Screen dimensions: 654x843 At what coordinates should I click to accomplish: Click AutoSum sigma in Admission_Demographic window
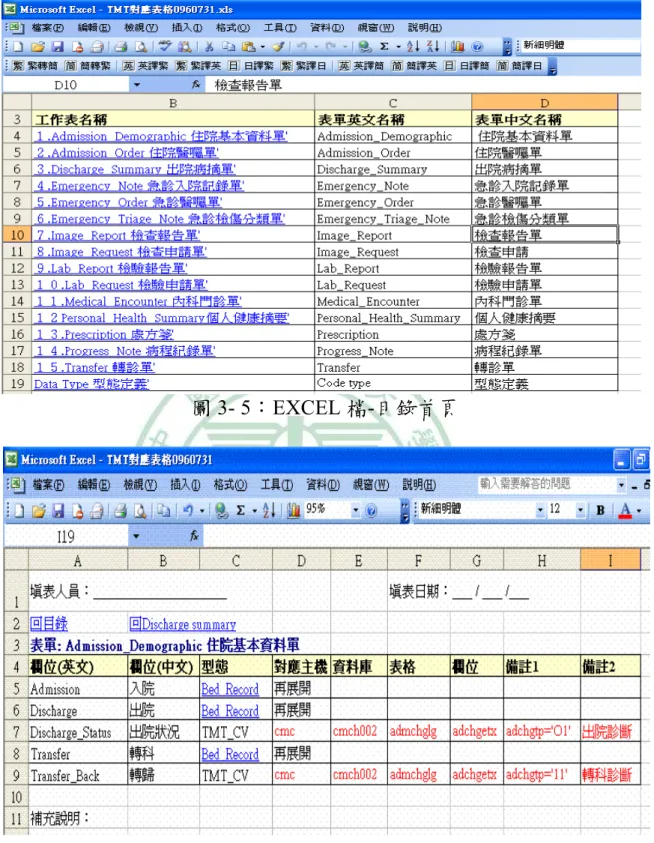240,510
